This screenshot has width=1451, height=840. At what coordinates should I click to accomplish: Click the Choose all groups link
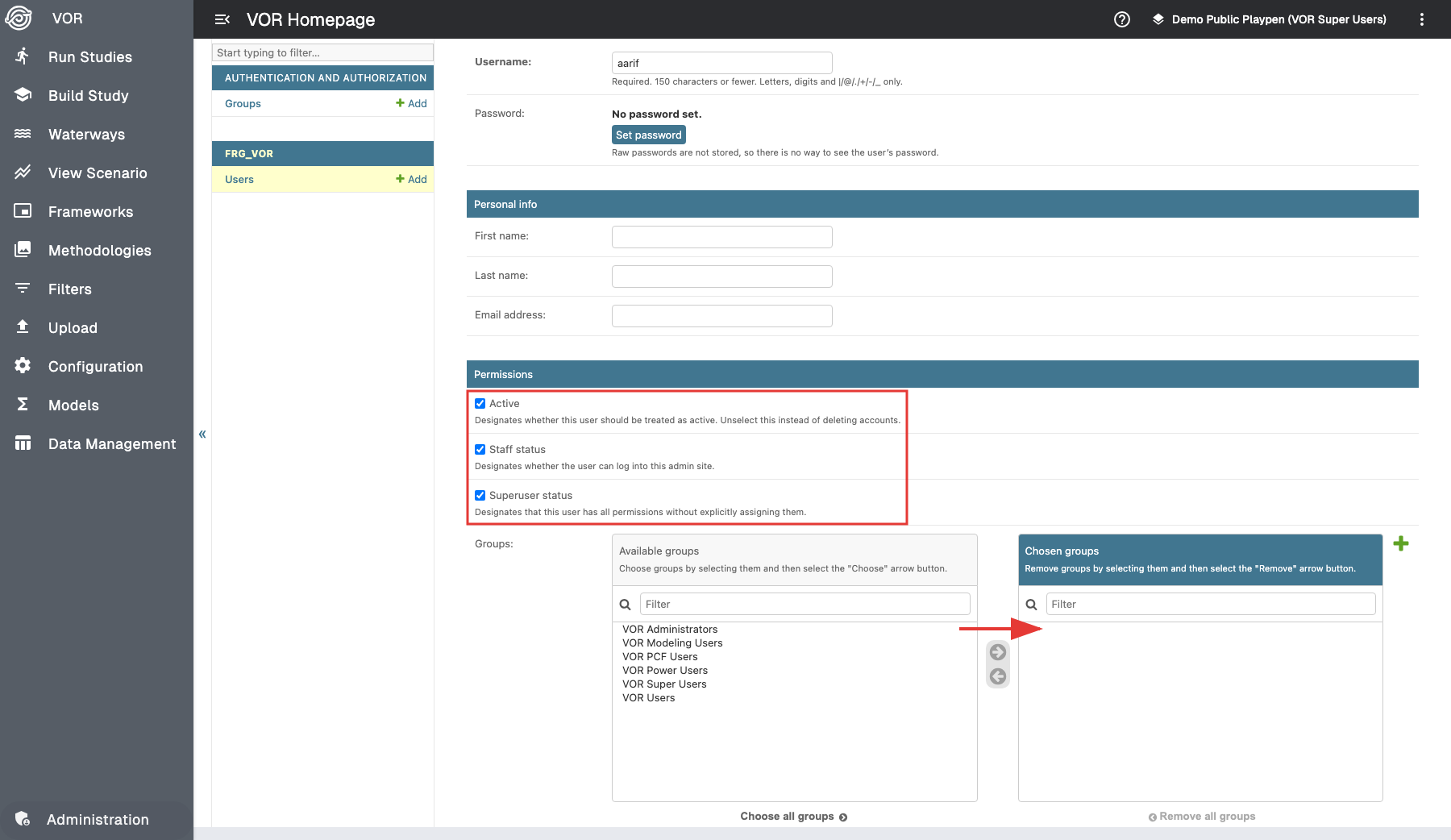(x=793, y=817)
